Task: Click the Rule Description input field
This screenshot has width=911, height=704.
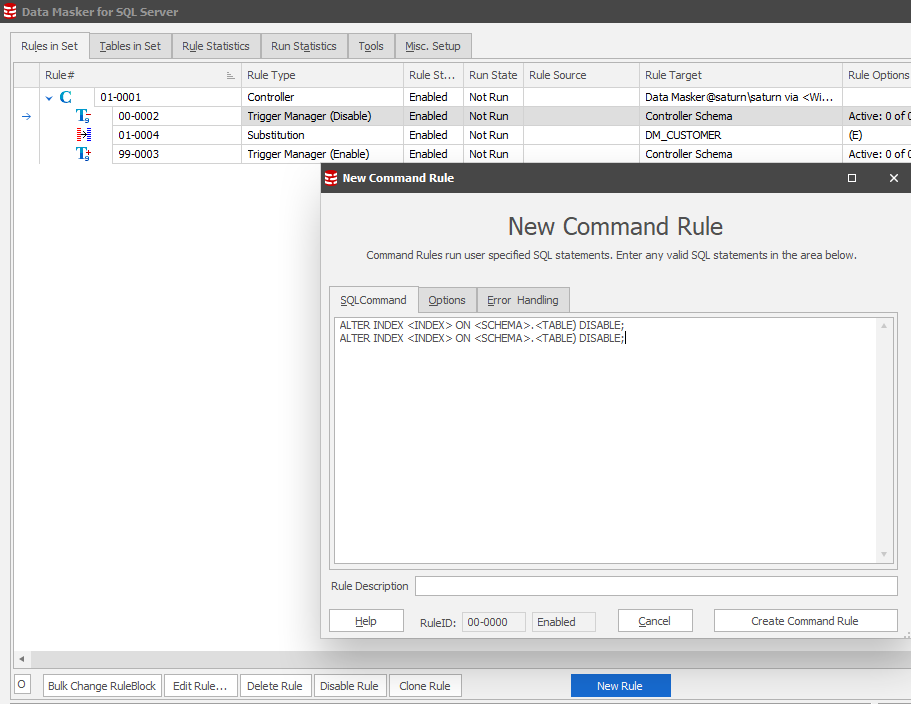Action: (x=655, y=586)
